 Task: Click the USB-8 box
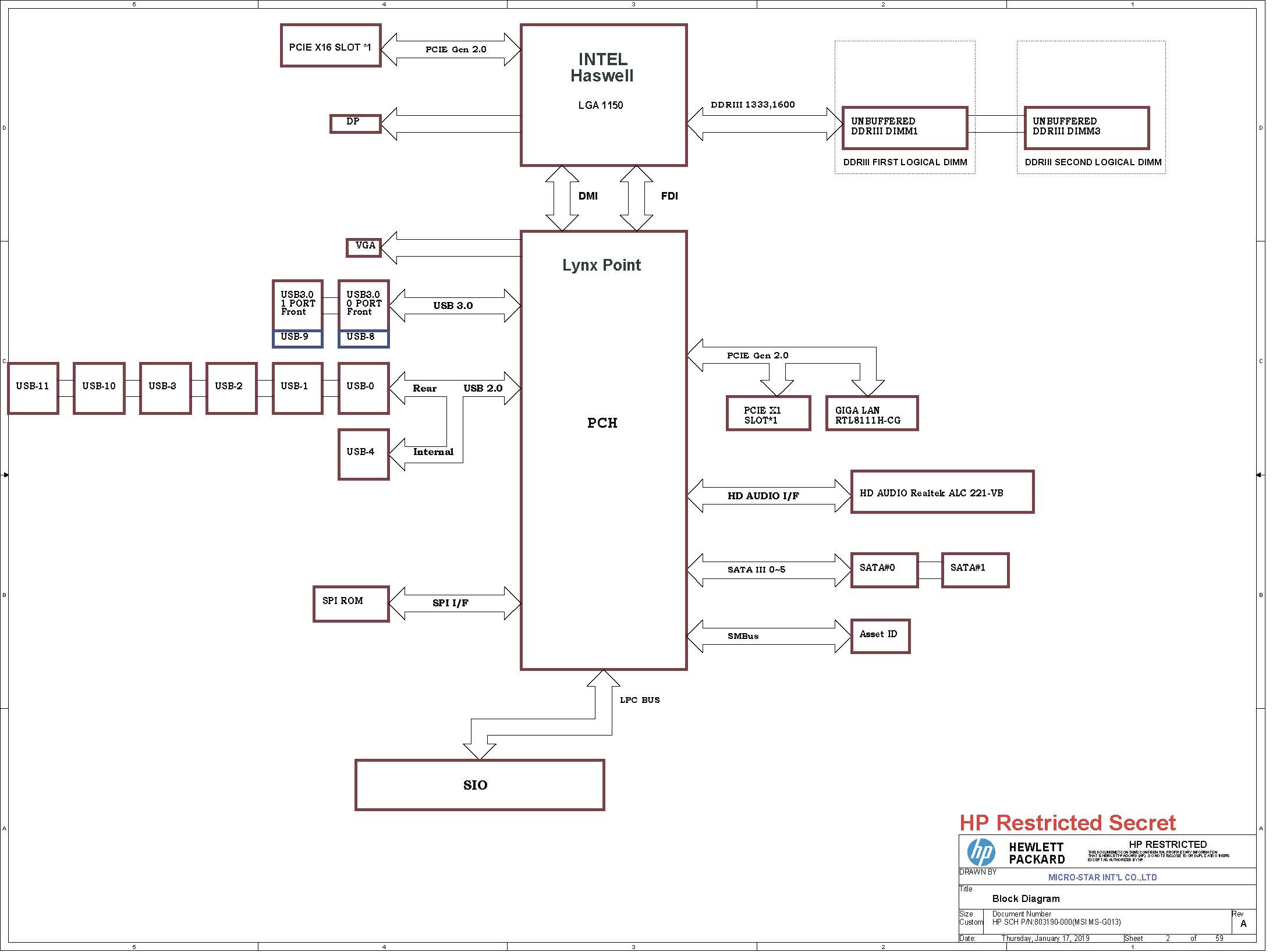[364, 339]
